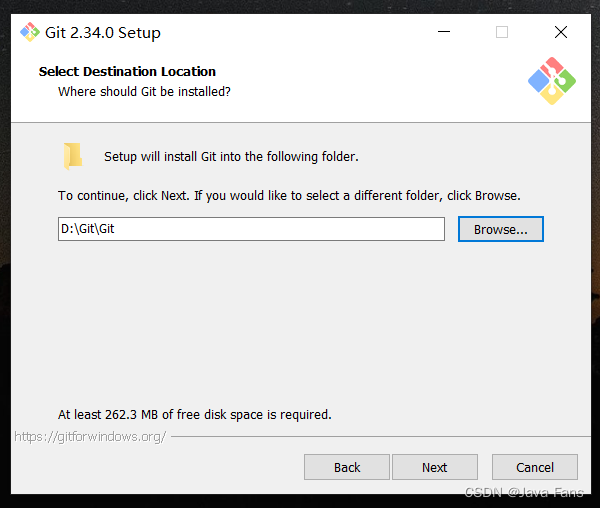
Task: Click the 'To continue, click Next' instruction
Action: [x=289, y=196]
